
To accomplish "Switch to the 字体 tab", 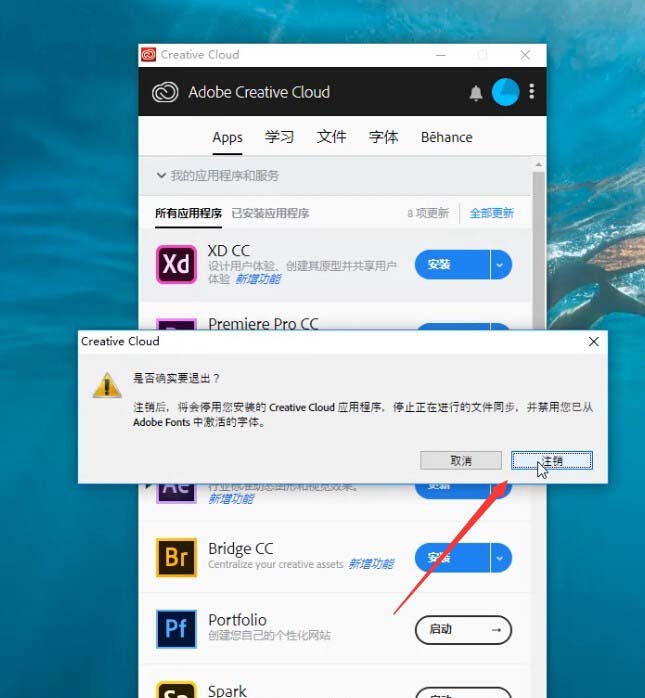I will pos(383,137).
